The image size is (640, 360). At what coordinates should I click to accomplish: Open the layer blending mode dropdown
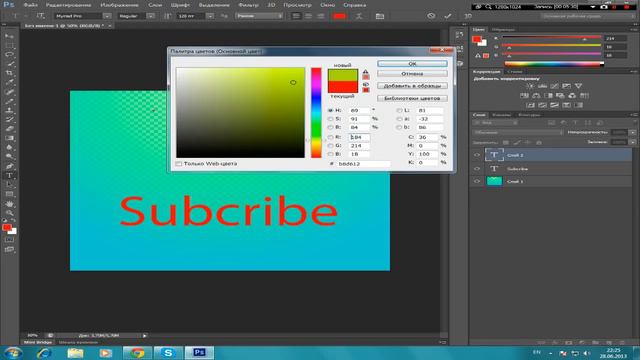tap(518, 132)
